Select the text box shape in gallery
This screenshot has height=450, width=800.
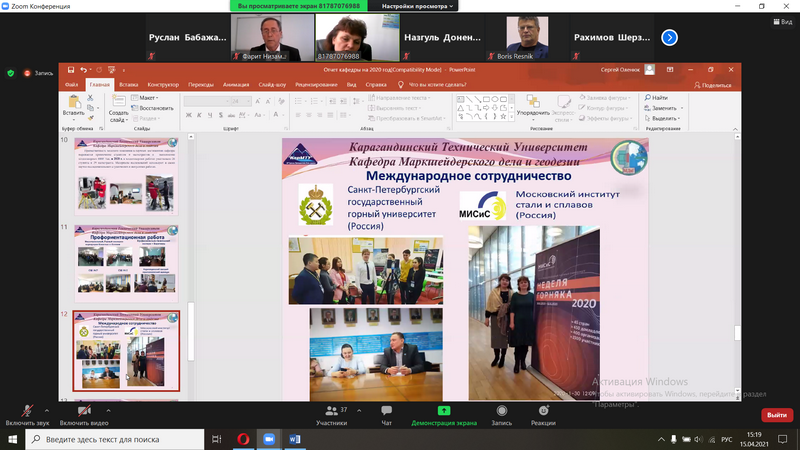pyautogui.click(x=460, y=99)
